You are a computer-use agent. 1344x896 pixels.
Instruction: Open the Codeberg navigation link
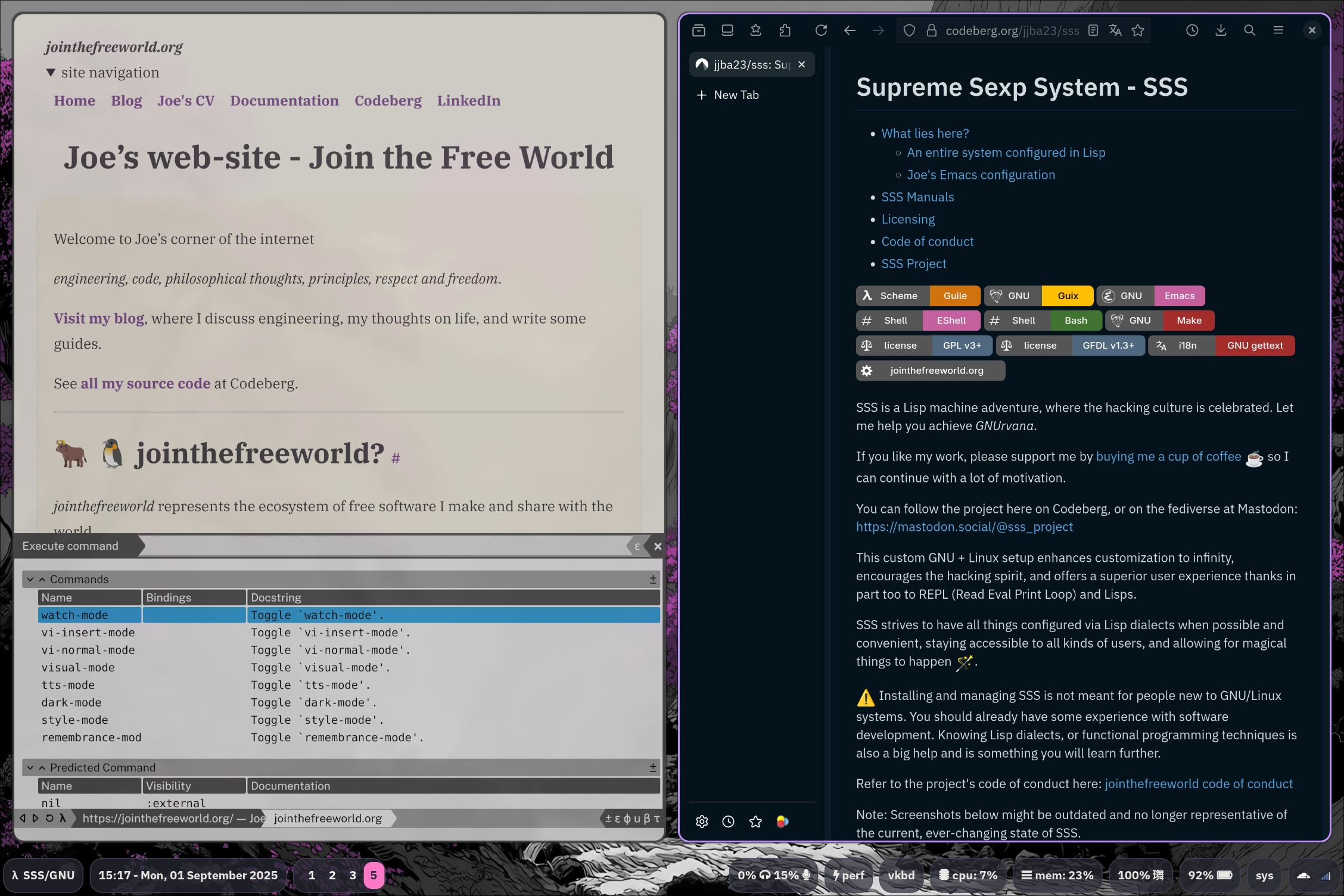[388, 101]
